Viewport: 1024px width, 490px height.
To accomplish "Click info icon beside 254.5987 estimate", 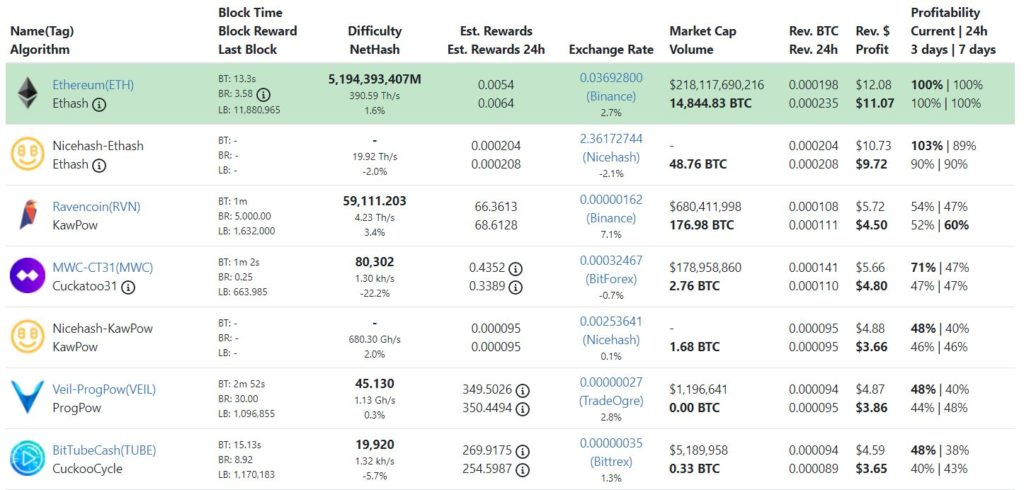I will pyautogui.click(x=522, y=470).
